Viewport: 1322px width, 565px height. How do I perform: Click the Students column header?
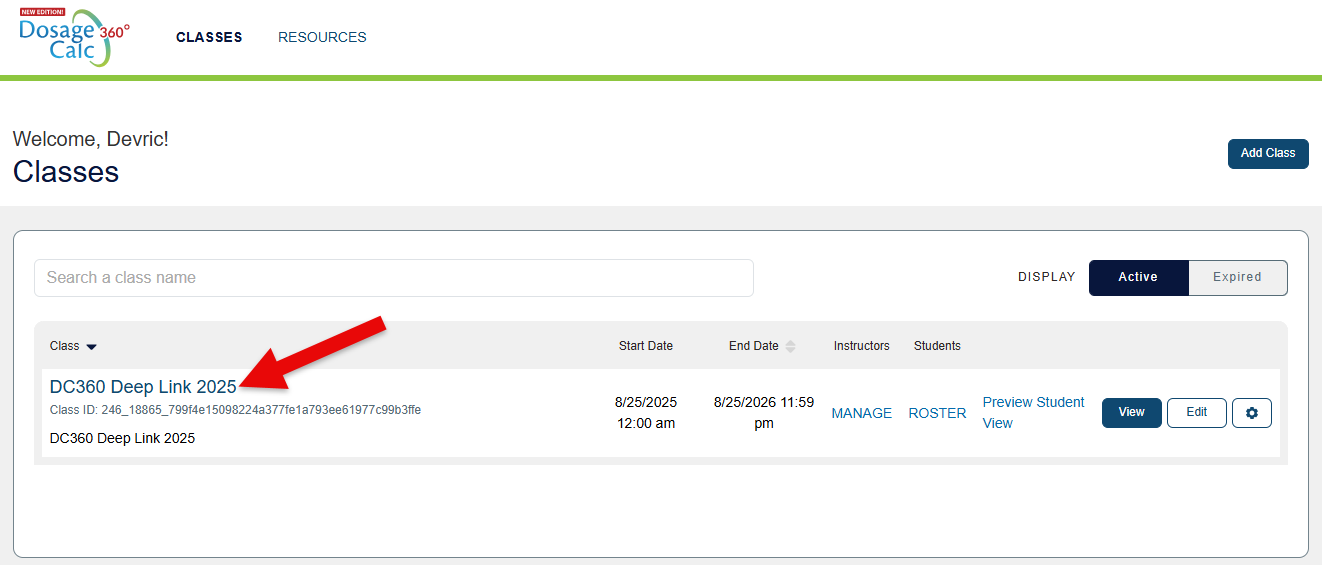pyautogui.click(x=937, y=346)
